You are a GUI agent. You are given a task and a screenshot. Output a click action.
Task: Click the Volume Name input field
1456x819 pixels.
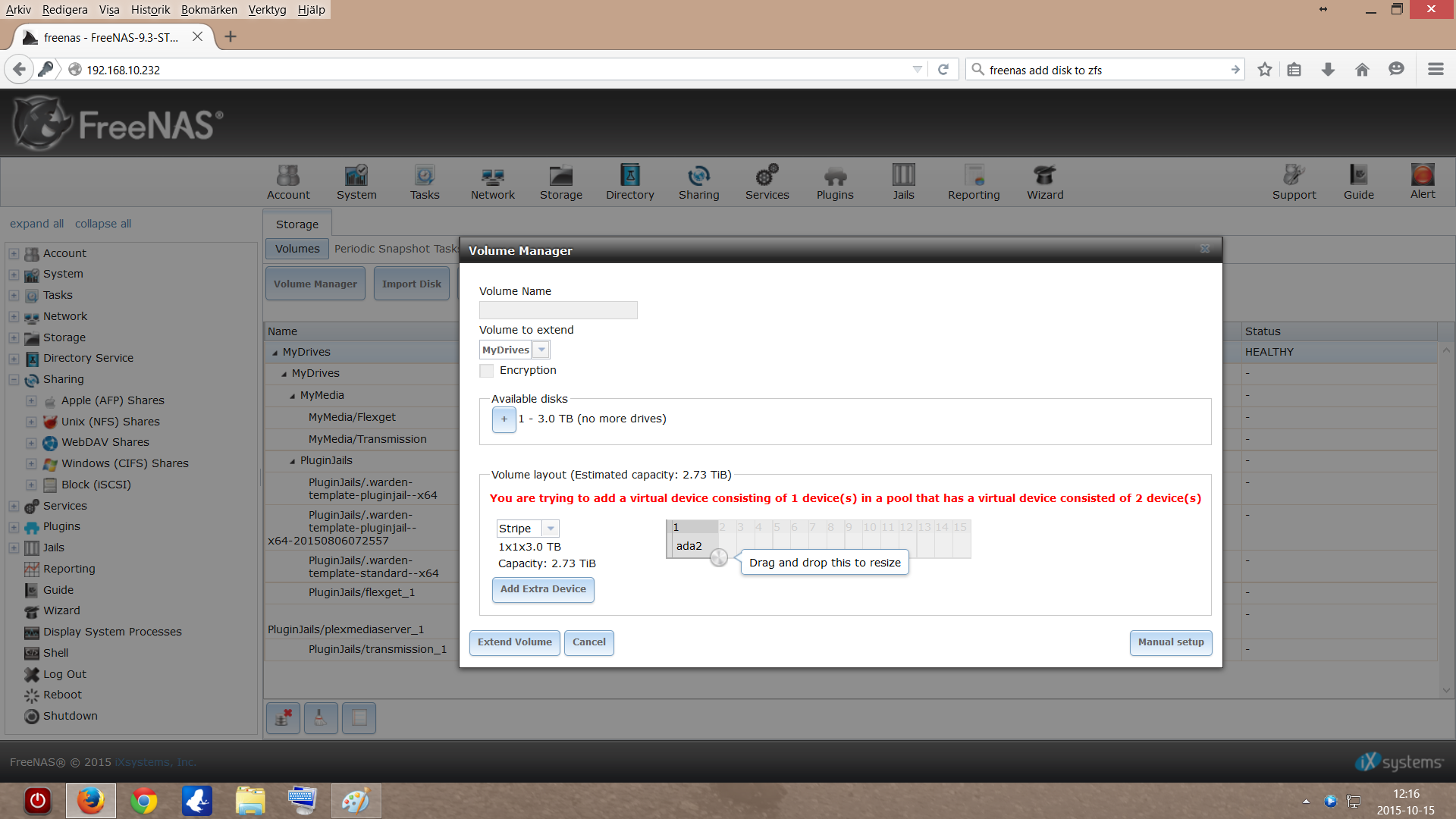[558, 310]
